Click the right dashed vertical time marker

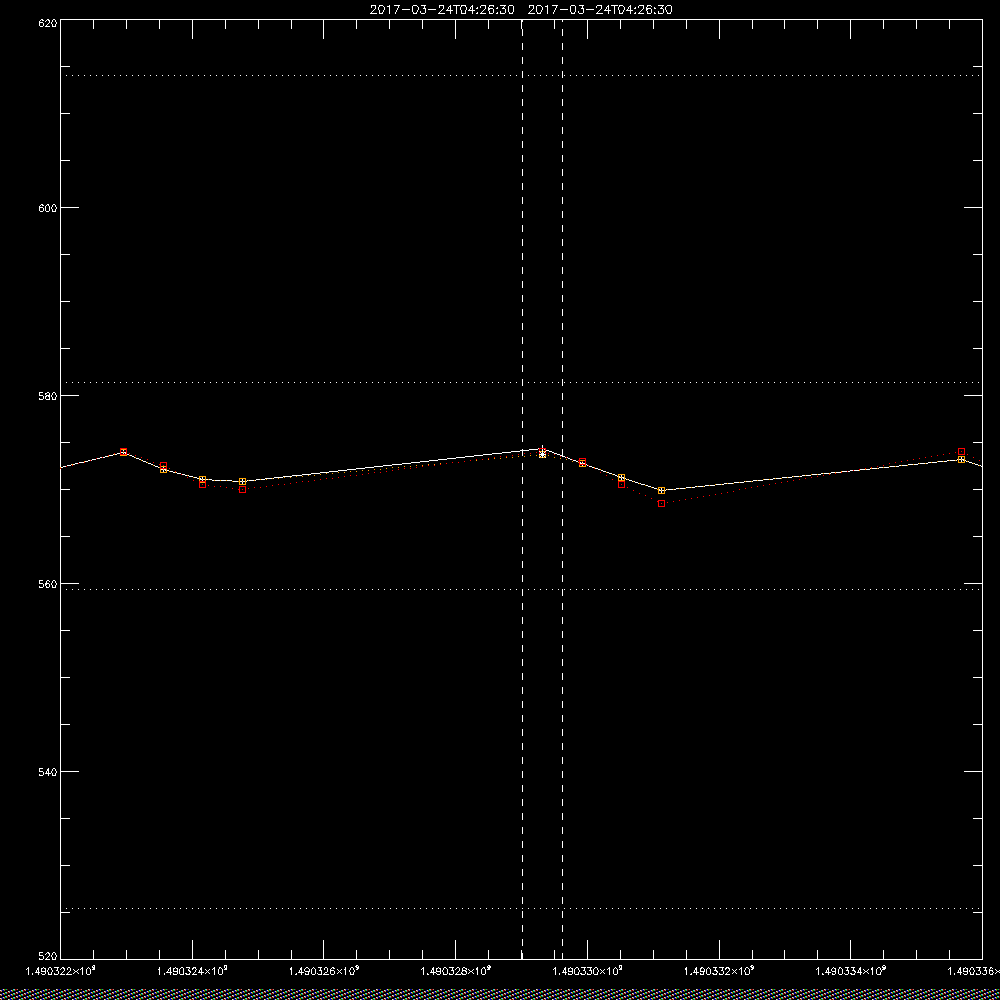tap(562, 489)
